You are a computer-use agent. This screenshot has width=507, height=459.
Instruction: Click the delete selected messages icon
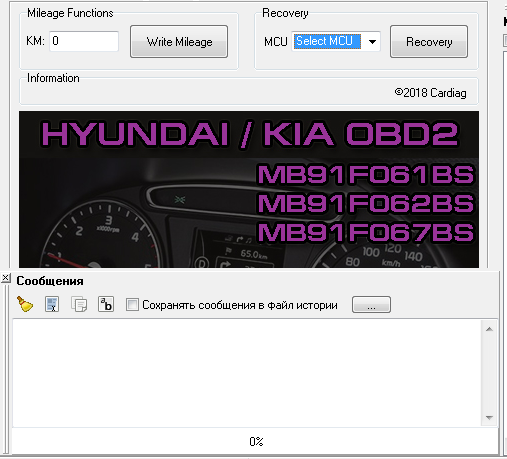(x=52, y=304)
